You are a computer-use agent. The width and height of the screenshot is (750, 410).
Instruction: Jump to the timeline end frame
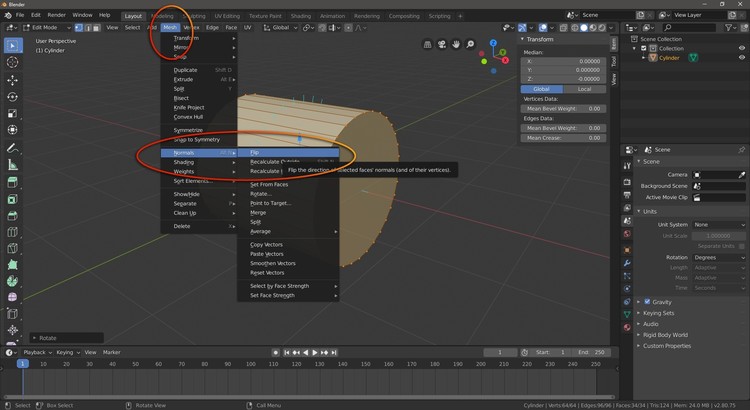[334, 353]
